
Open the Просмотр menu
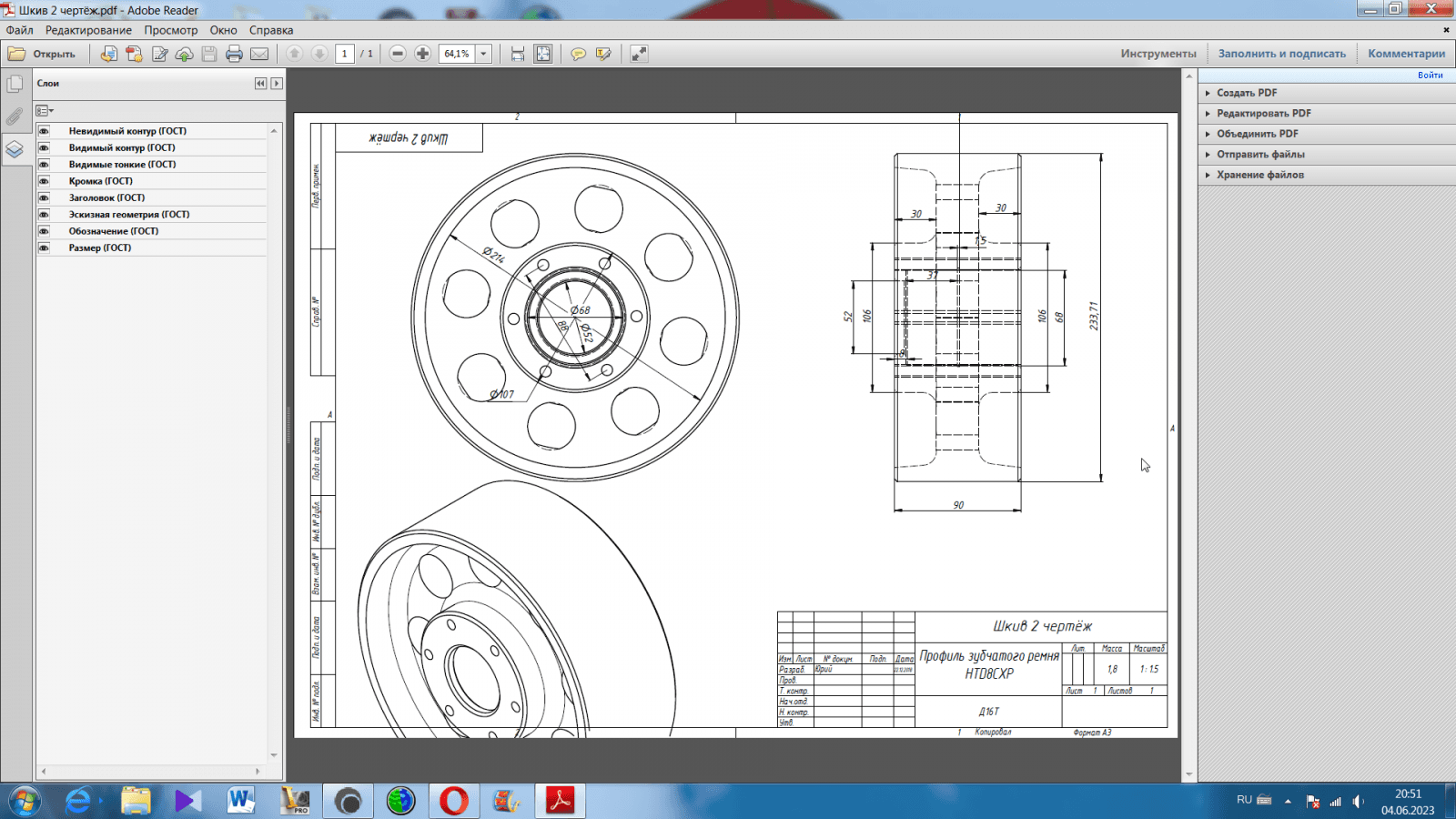[170, 30]
